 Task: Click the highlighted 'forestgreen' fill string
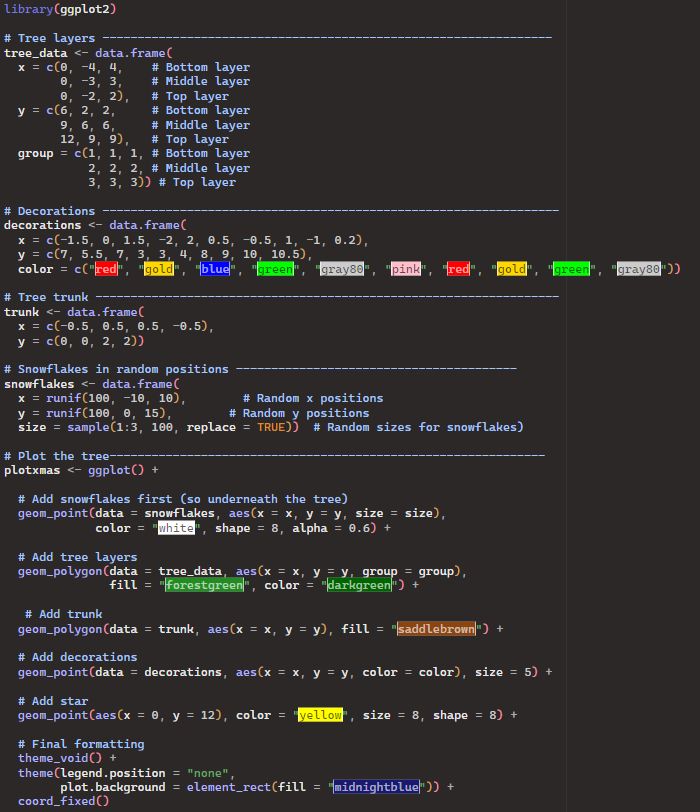pyautogui.click(x=204, y=585)
